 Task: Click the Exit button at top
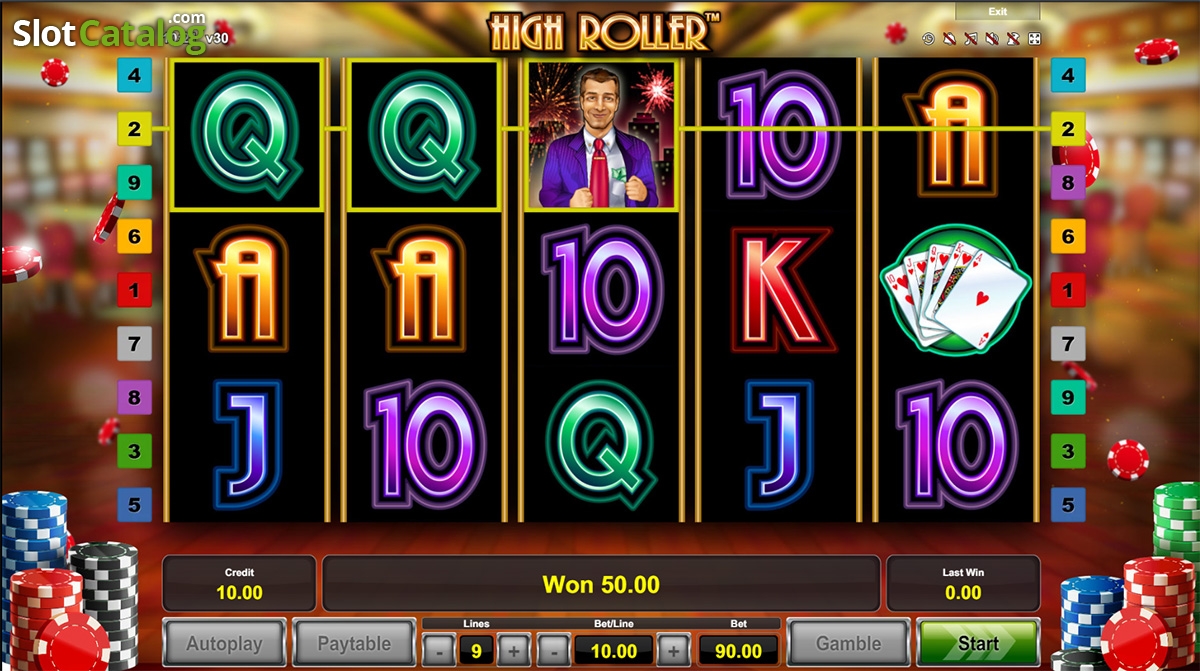(x=998, y=11)
